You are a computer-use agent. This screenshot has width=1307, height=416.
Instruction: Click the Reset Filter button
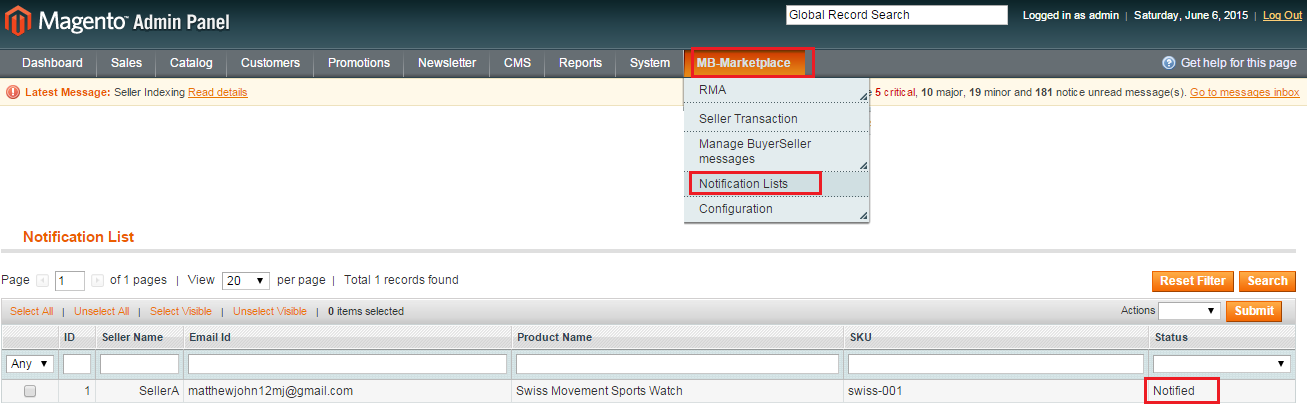coord(1193,281)
